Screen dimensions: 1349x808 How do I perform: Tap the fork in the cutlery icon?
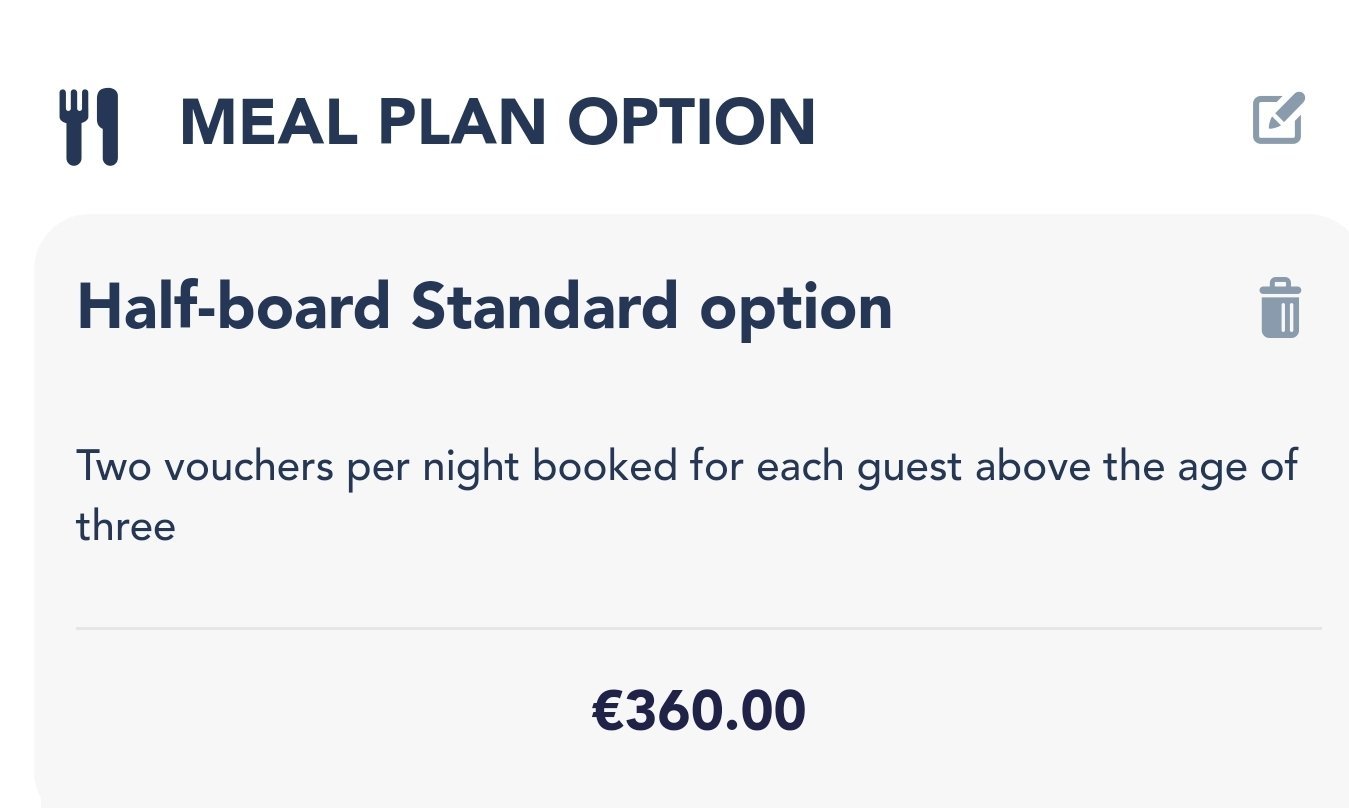pyautogui.click(x=73, y=126)
